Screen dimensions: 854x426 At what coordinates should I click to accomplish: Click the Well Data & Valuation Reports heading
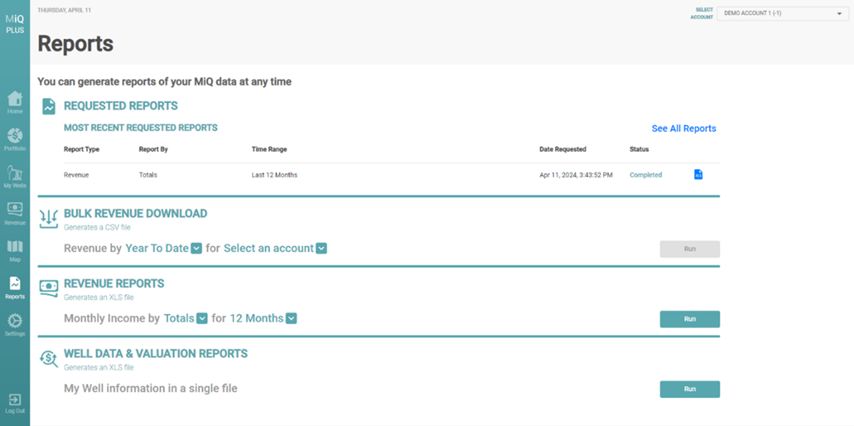156,354
